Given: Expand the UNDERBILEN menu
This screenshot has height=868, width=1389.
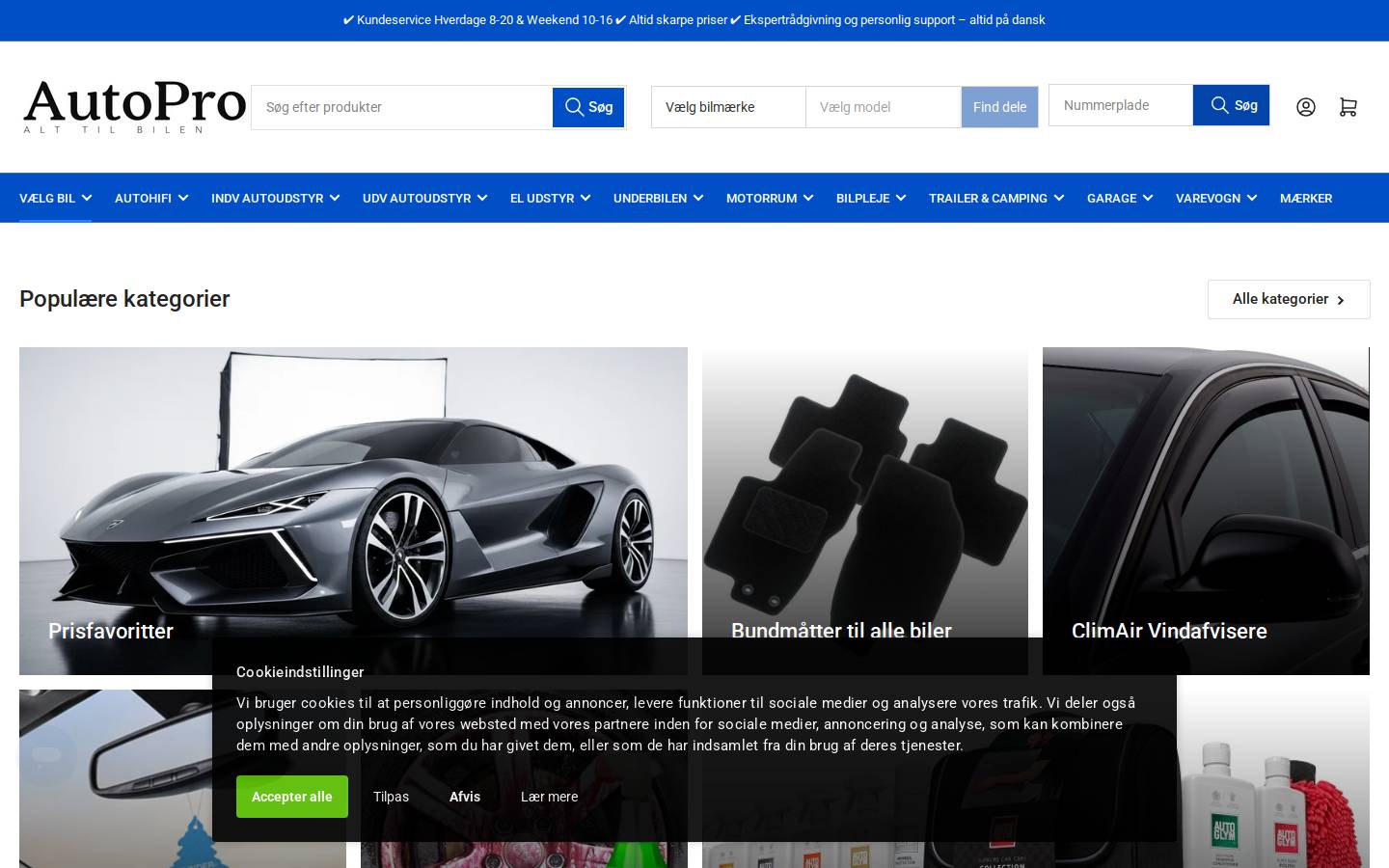Looking at the screenshot, I should 658,198.
